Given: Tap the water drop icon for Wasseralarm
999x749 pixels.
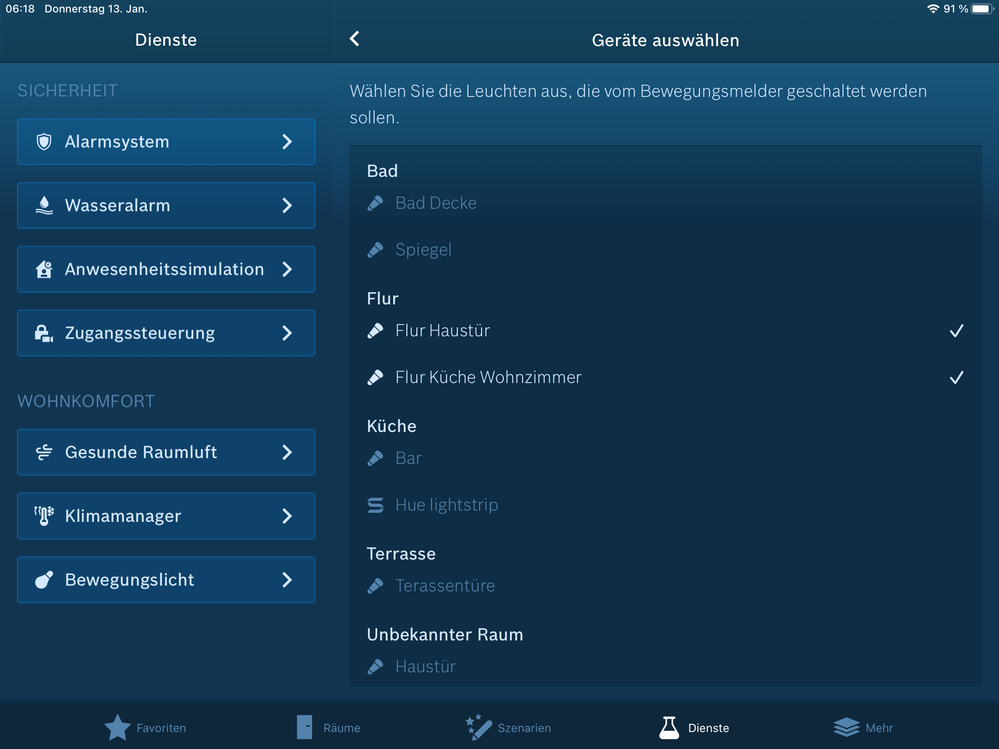Looking at the screenshot, I should tap(44, 206).
